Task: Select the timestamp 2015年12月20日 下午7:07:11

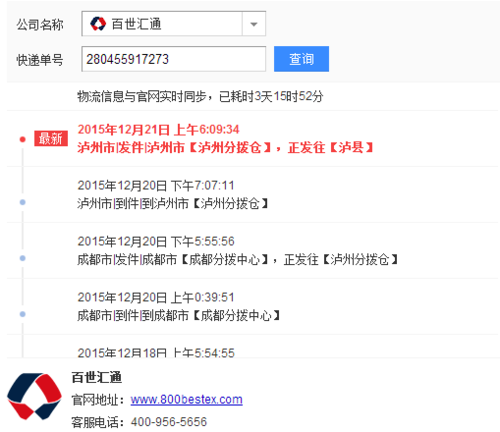Action: (156, 185)
